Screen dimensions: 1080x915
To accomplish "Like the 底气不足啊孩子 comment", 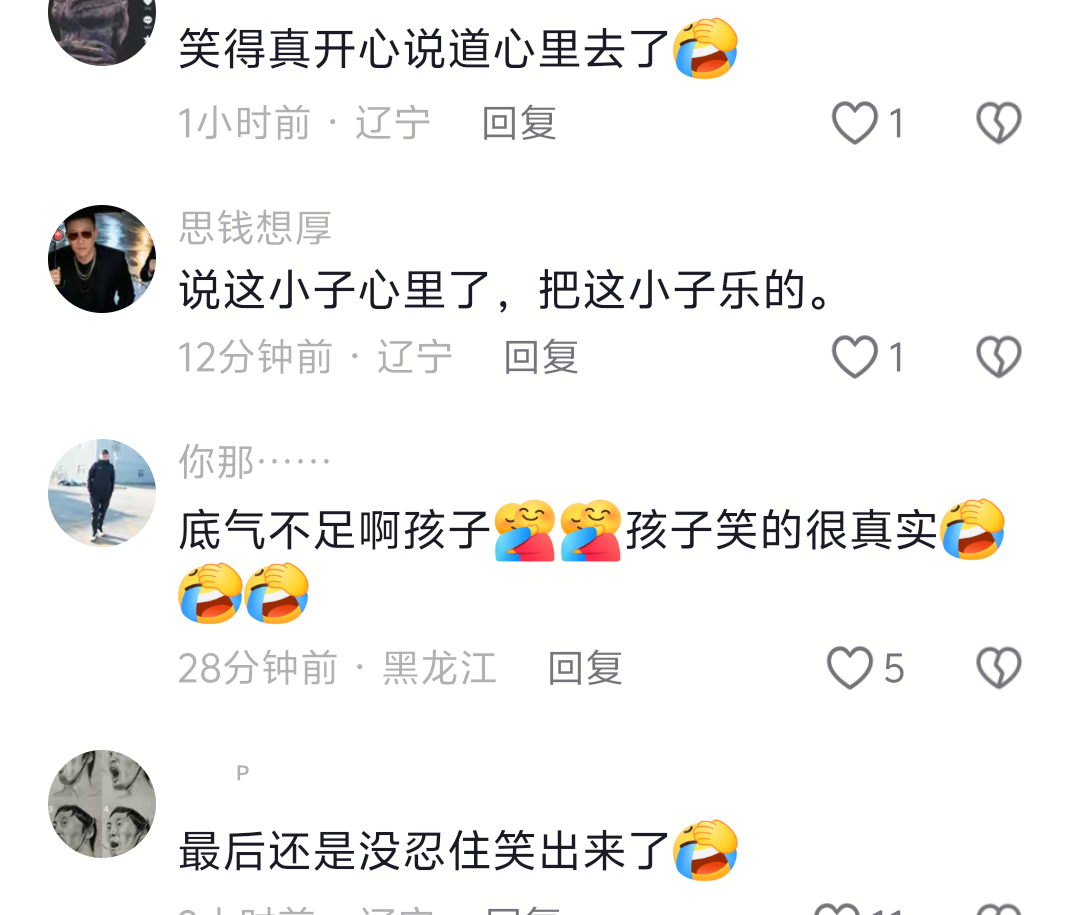I will [x=849, y=668].
